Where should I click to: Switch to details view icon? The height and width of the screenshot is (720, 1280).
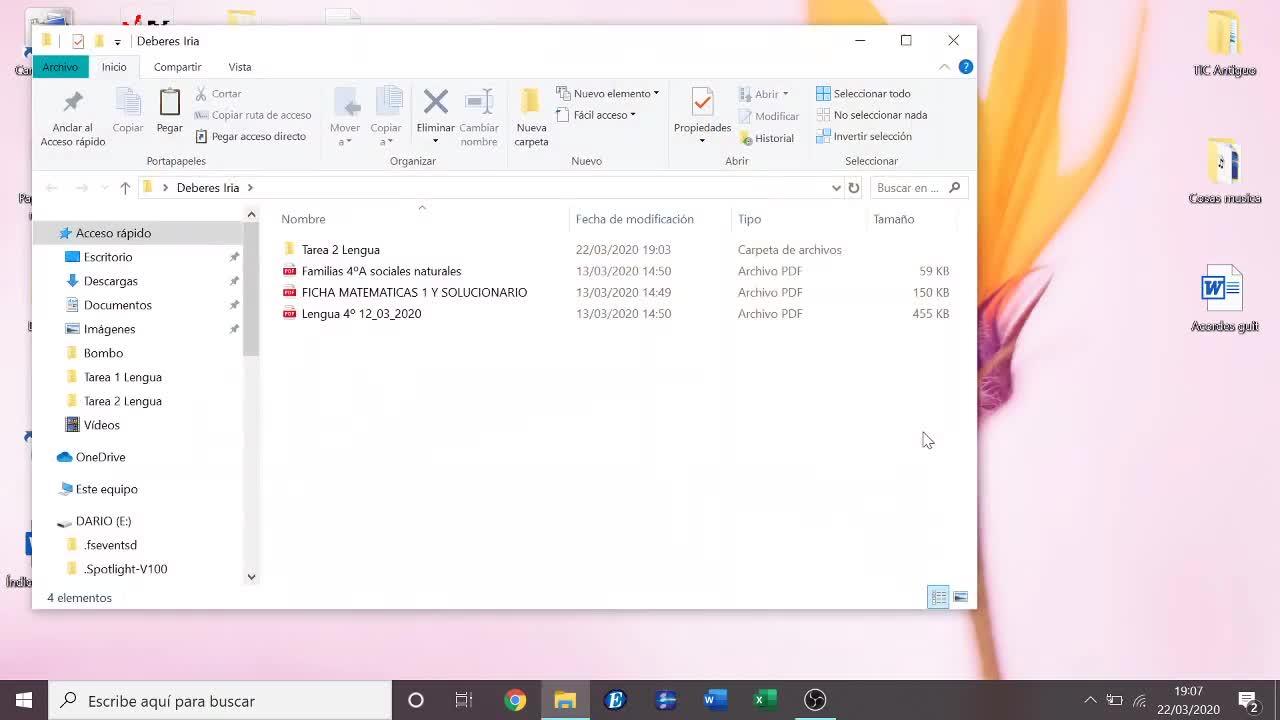coord(938,597)
